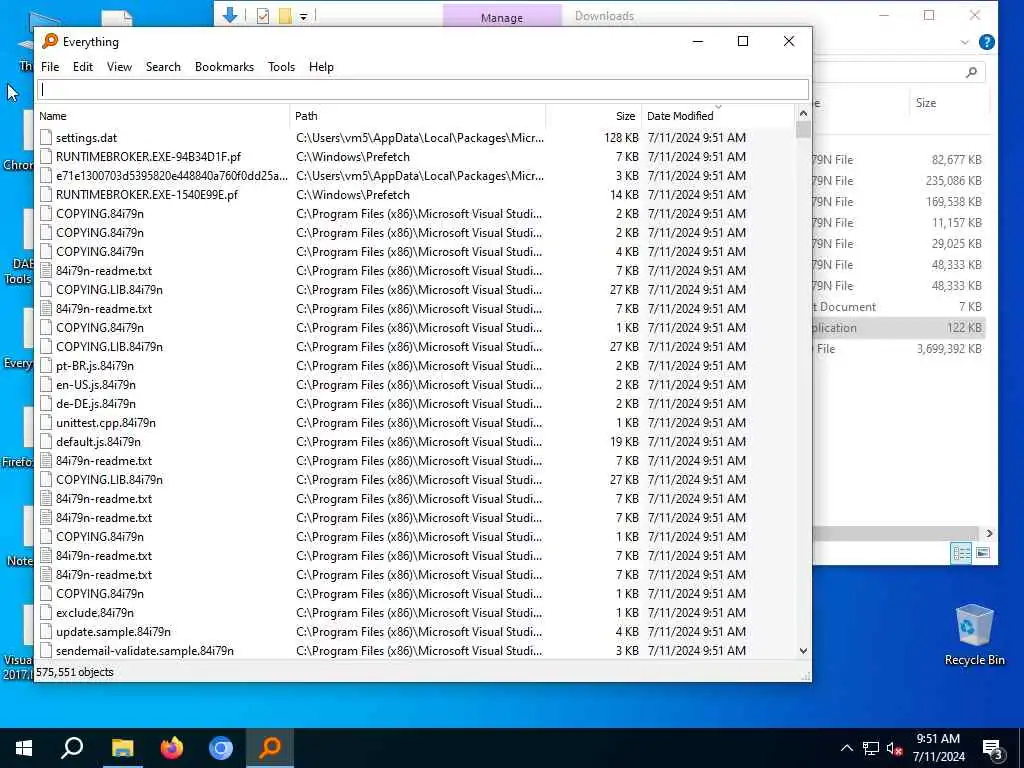This screenshot has height=768, width=1024.
Task: Sort results by Path column header
Action: [418, 116]
